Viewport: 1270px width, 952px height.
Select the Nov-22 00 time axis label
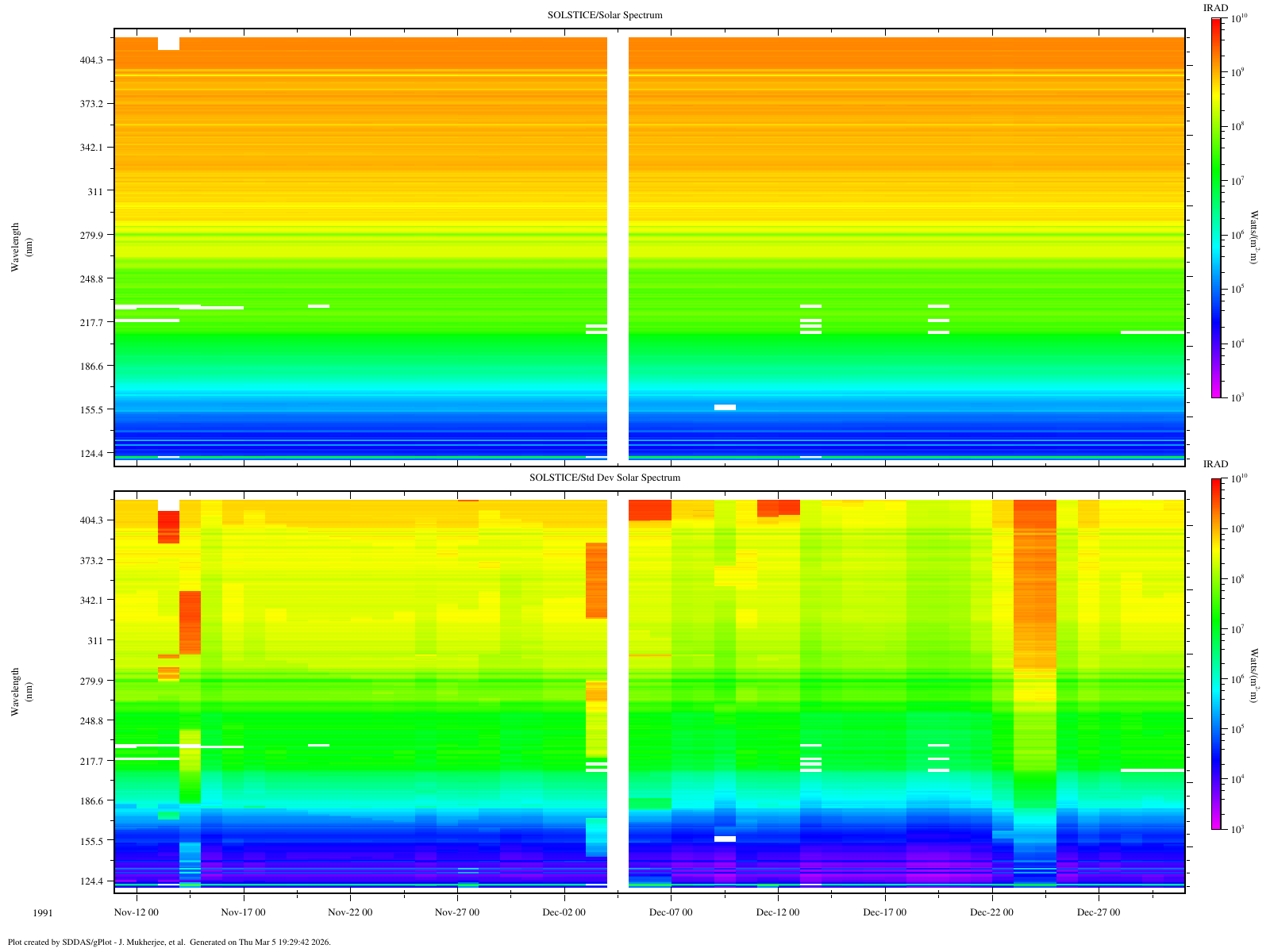[x=350, y=912]
